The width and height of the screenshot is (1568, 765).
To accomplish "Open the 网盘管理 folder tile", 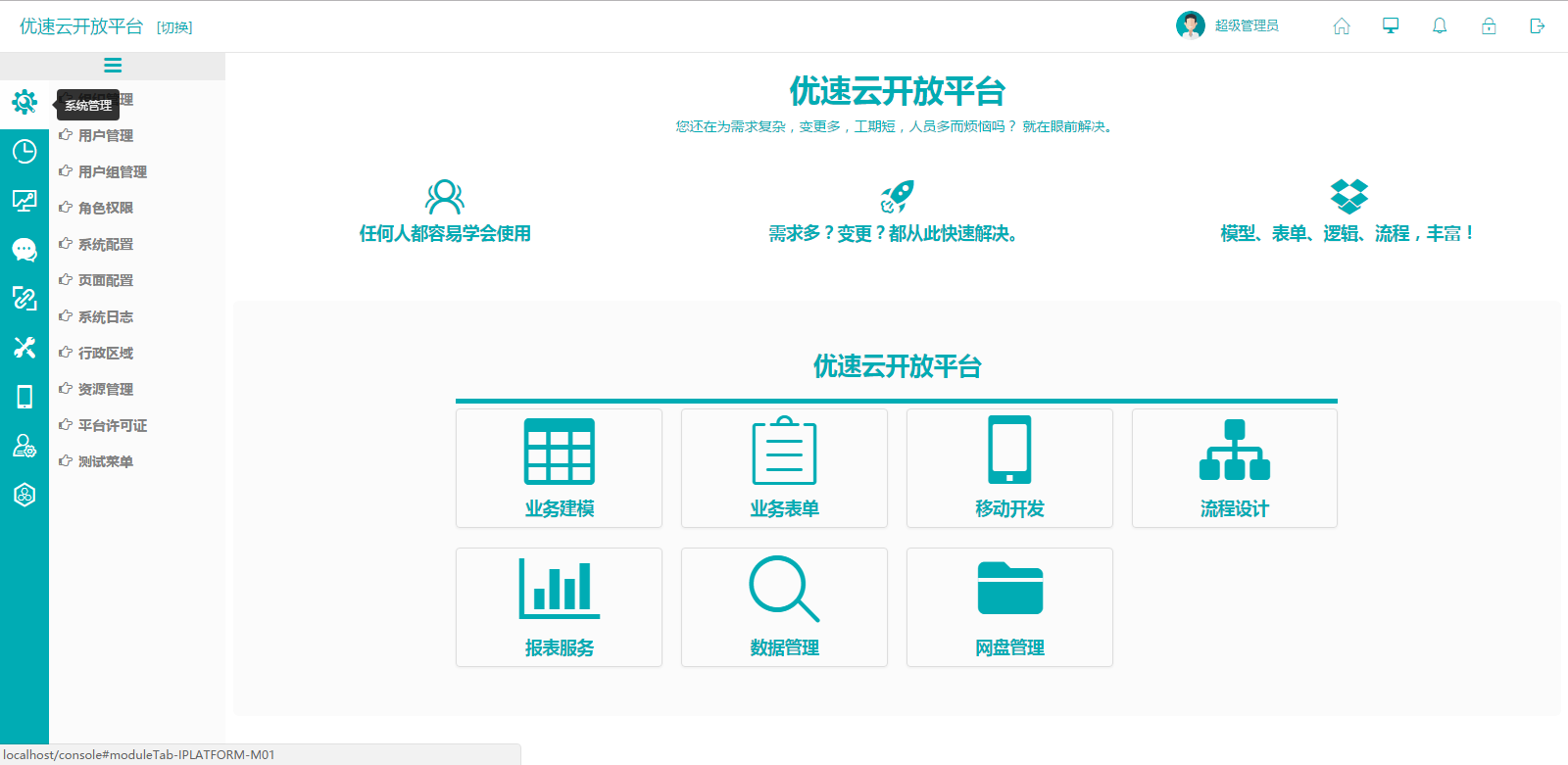I will tap(1009, 607).
